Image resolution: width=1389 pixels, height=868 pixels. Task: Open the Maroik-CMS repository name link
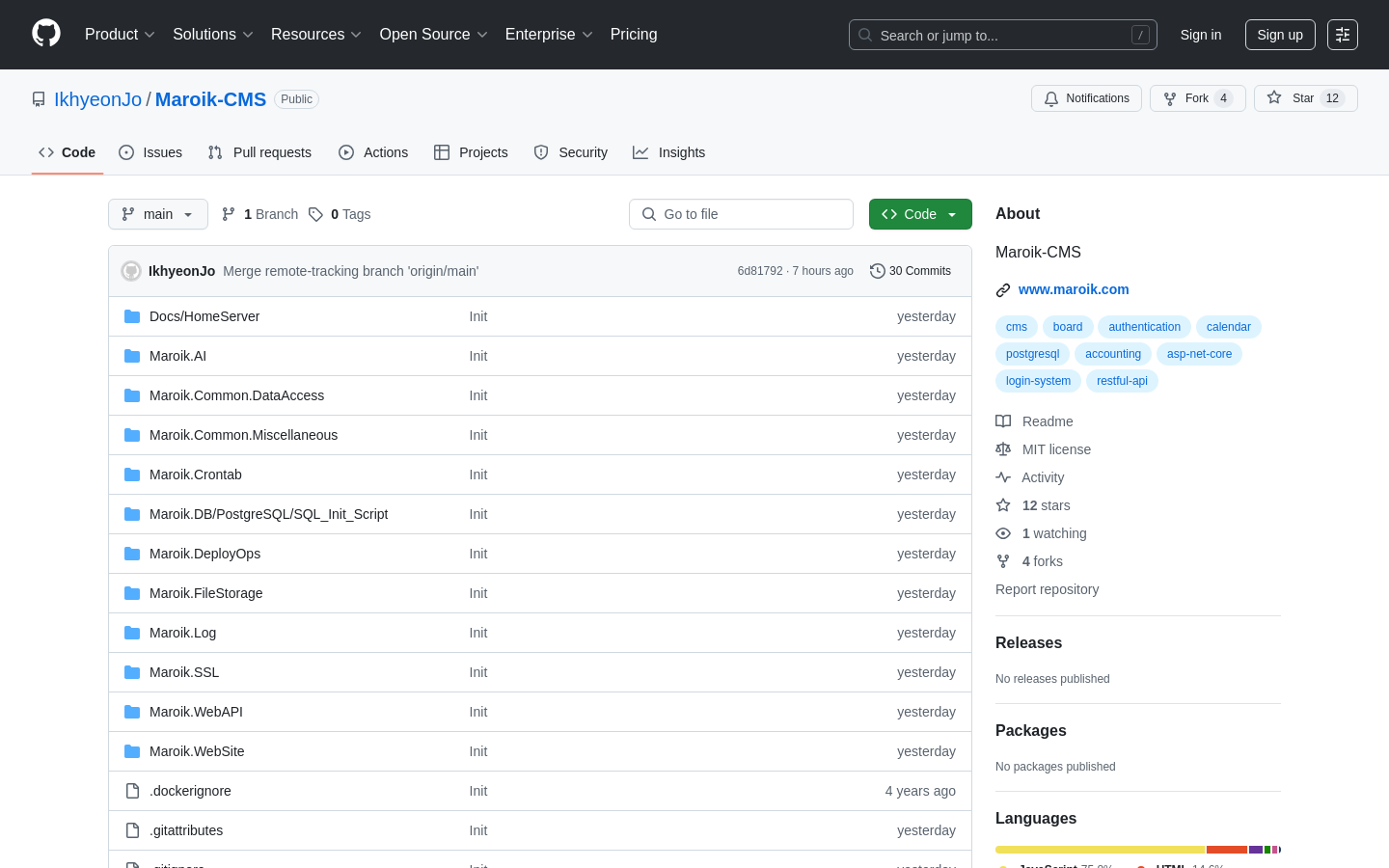click(210, 99)
